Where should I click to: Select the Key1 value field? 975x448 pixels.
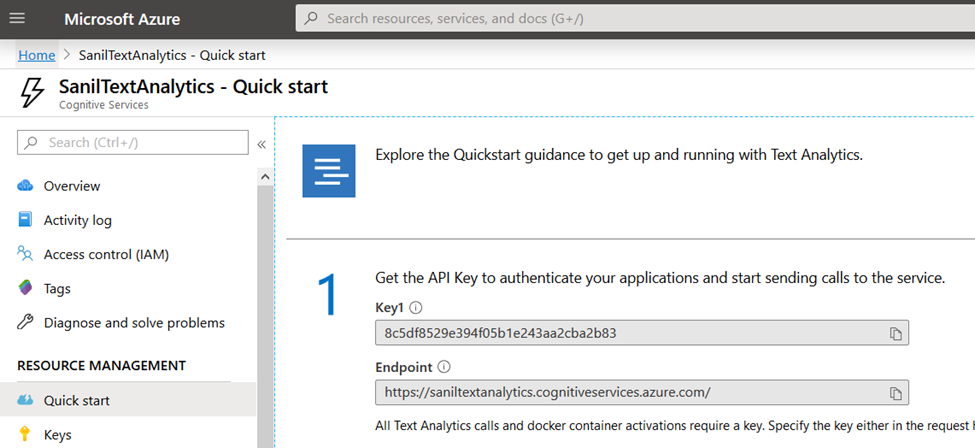pyautogui.click(x=642, y=334)
